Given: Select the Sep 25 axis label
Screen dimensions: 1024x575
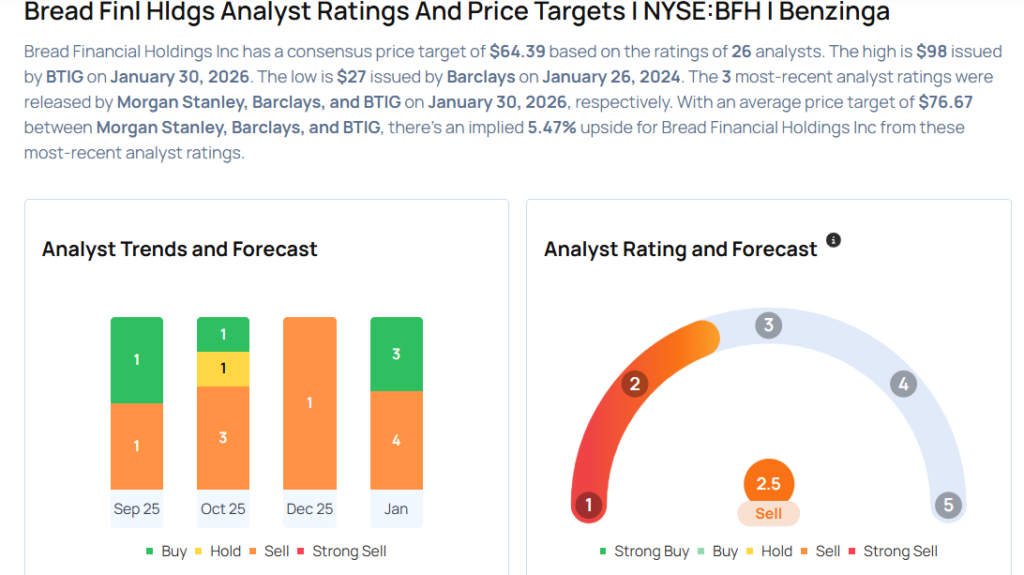Looking at the screenshot, I should tap(137, 509).
